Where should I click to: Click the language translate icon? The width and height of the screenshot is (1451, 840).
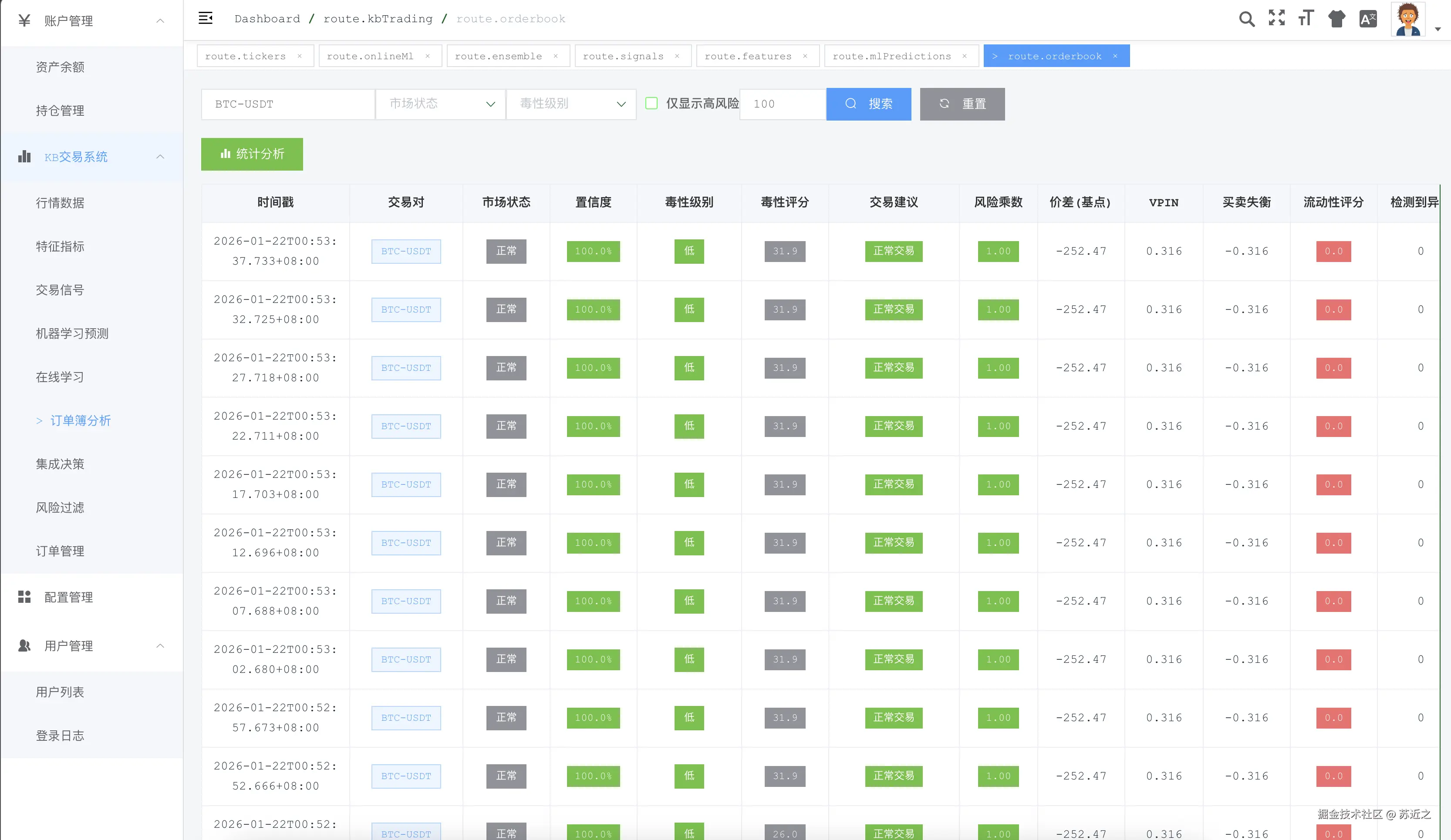[1367, 19]
